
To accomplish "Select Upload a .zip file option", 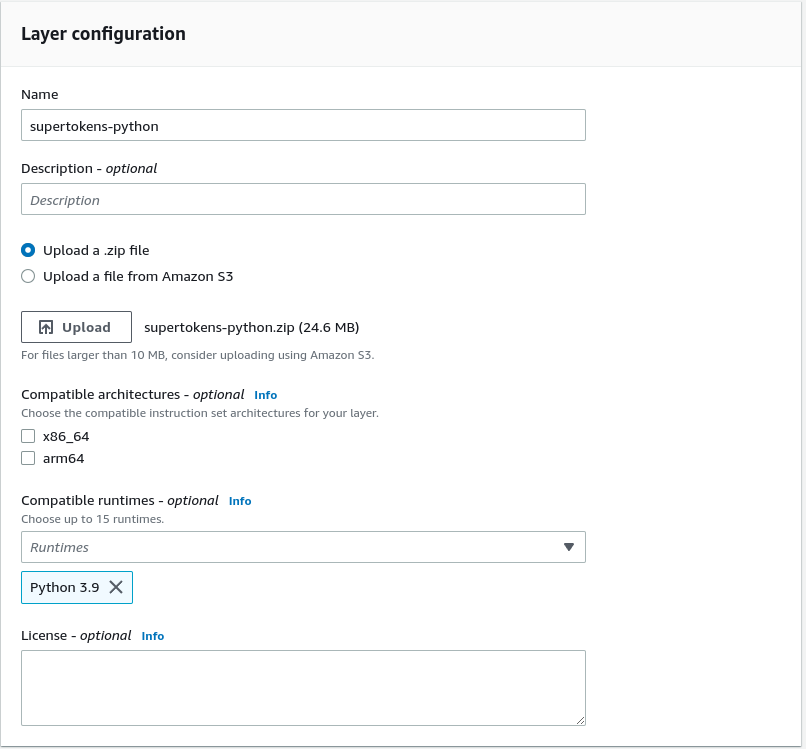I will [x=28, y=250].
